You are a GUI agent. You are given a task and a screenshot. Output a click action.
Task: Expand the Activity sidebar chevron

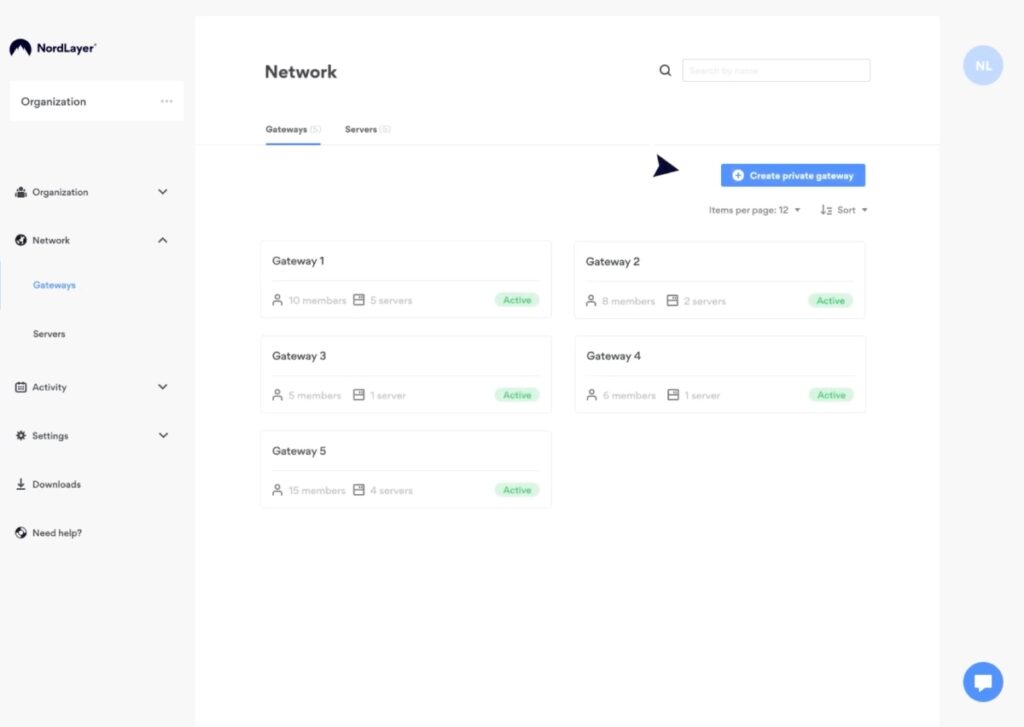163,387
